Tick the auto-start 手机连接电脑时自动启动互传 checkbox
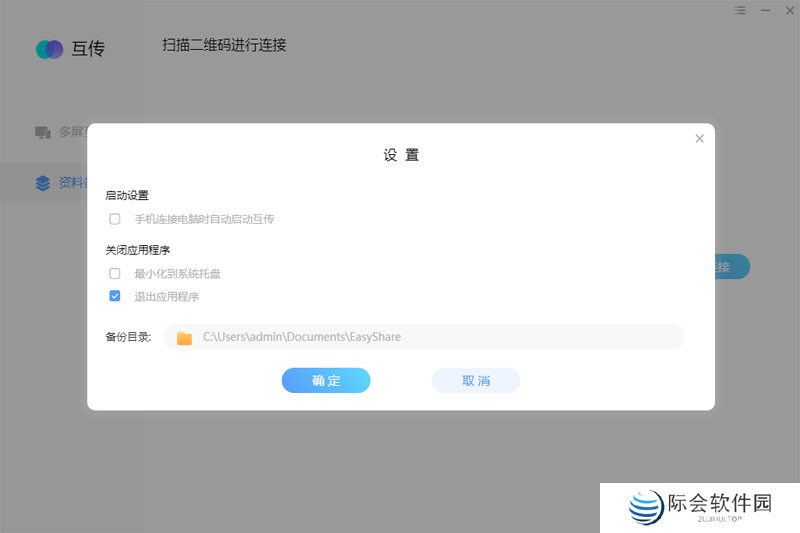 point(115,219)
